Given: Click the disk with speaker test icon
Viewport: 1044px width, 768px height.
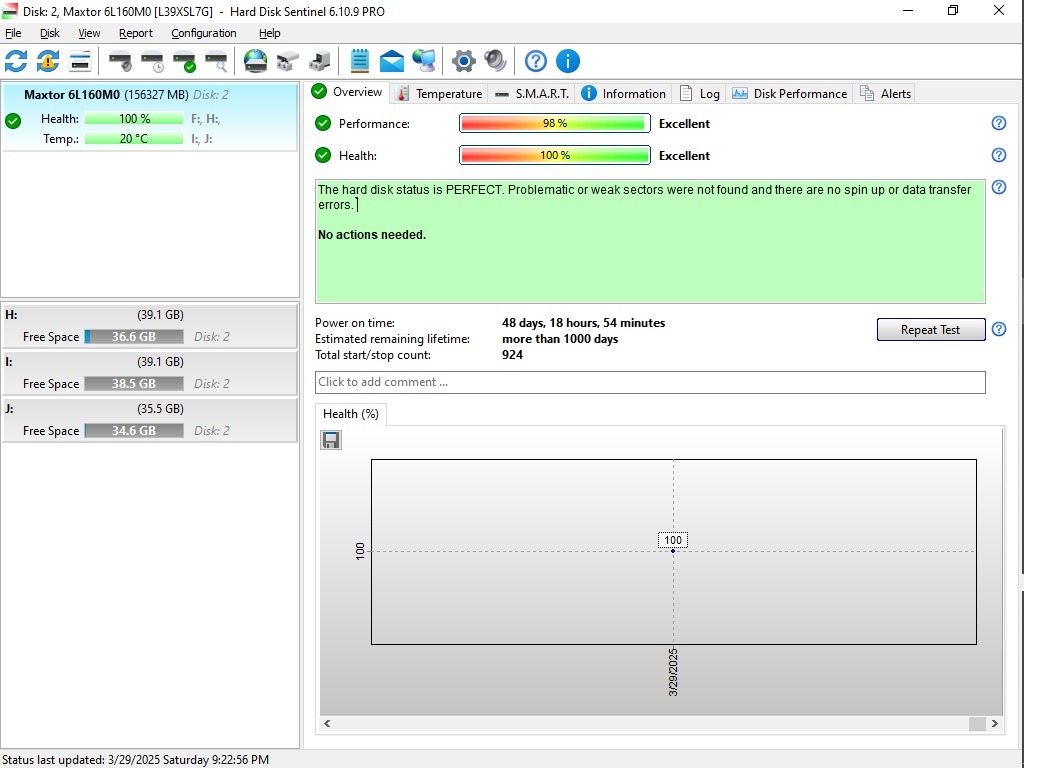Looking at the screenshot, I should [x=121, y=61].
